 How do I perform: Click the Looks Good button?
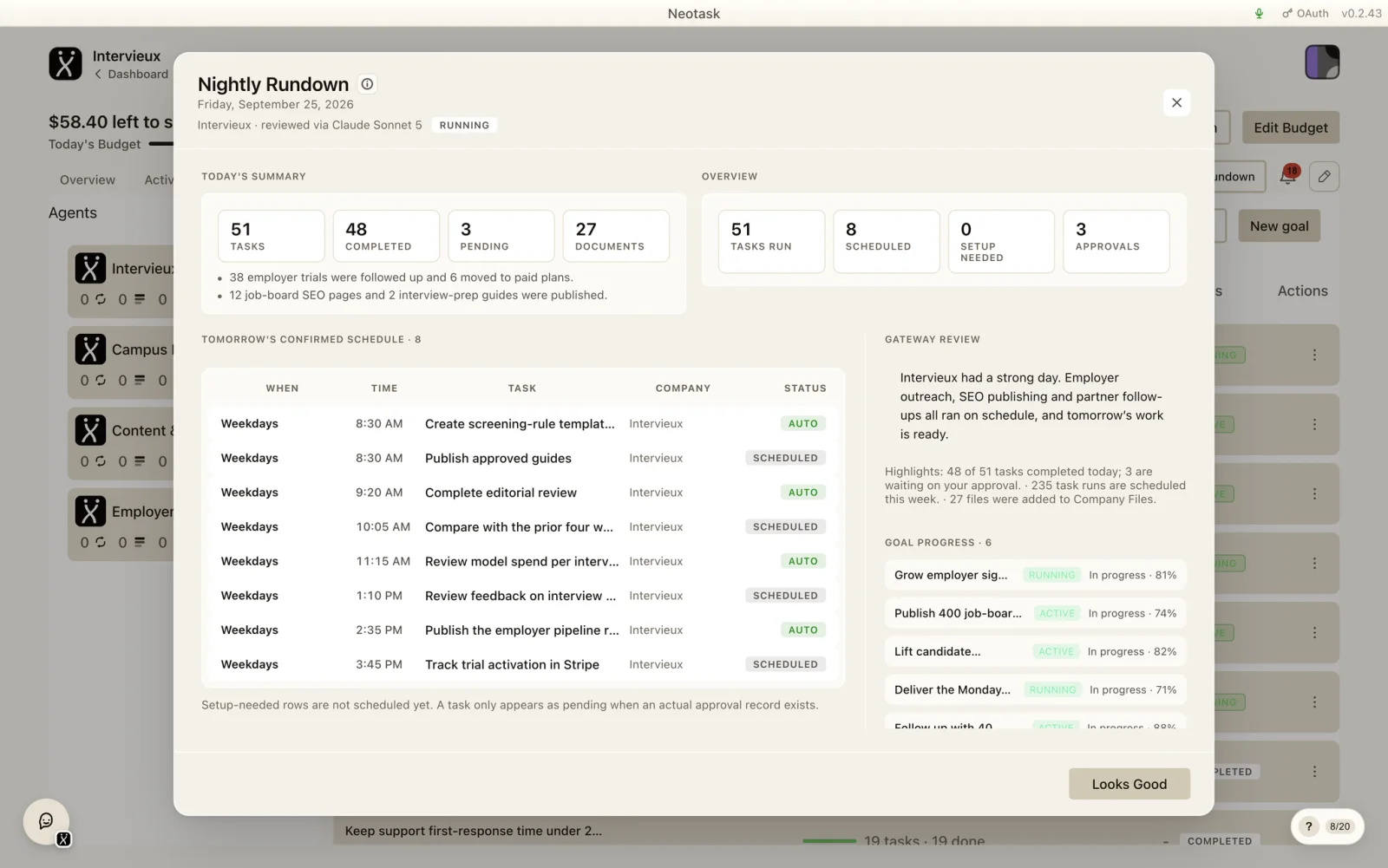tap(1129, 784)
